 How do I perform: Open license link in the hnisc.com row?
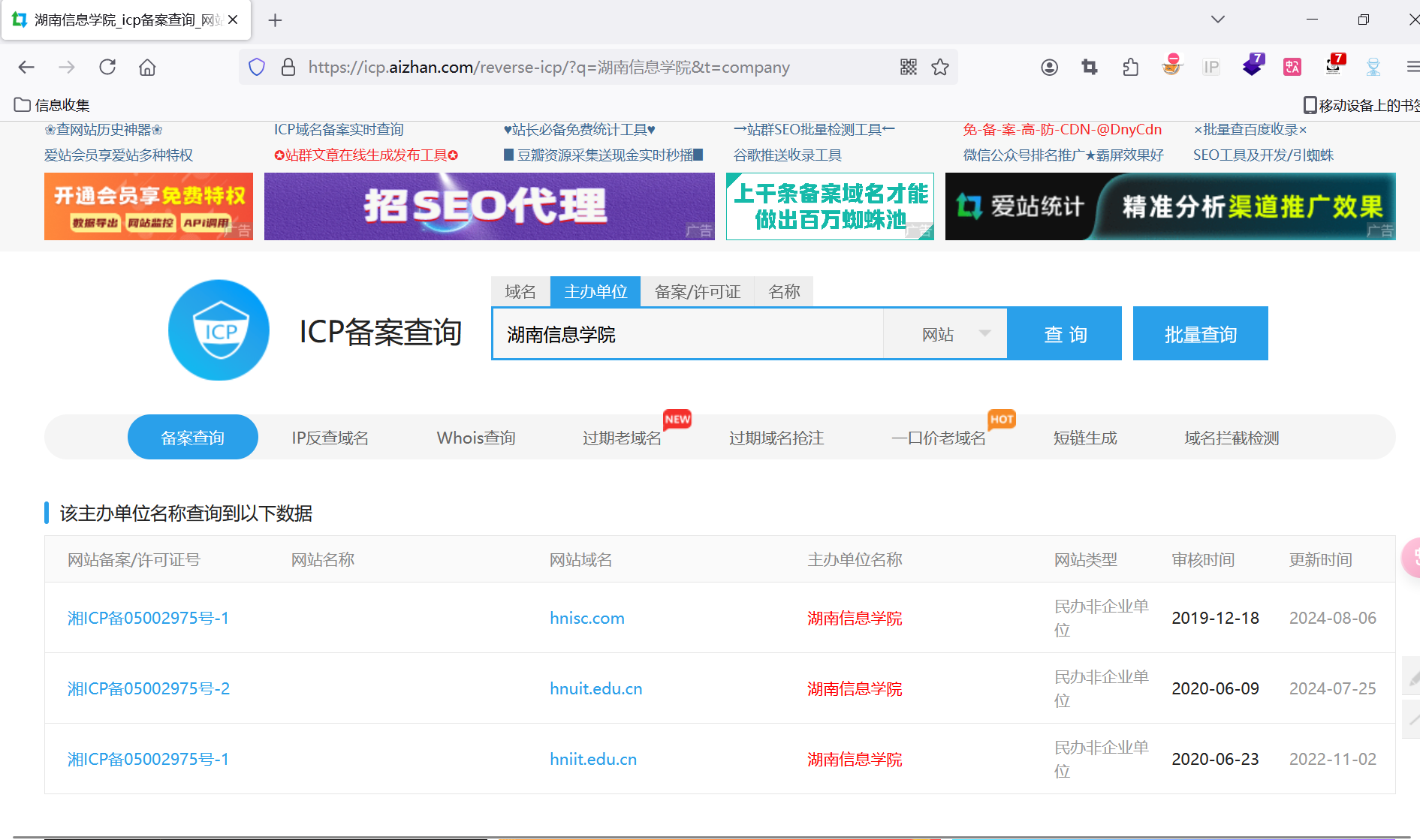coord(148,618)
